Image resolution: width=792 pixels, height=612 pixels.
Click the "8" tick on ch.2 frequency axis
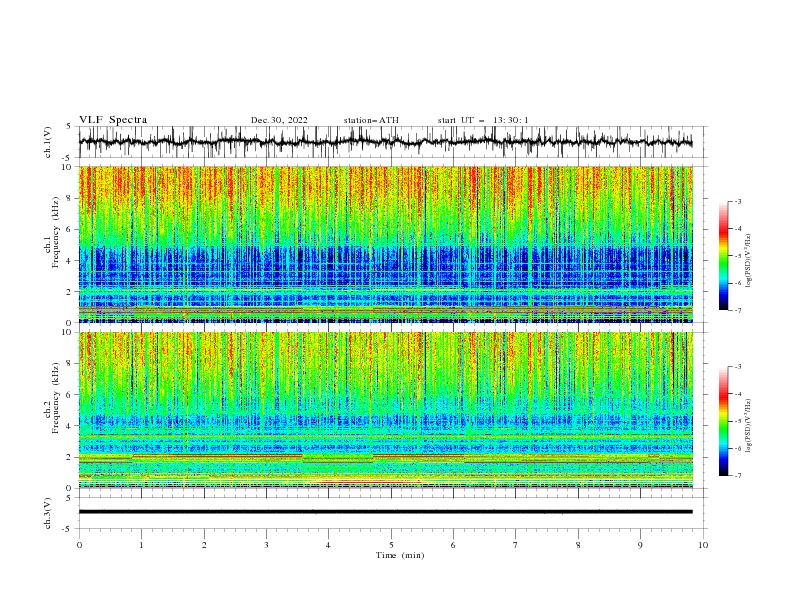pyautogui.click(x=71, y=364)
